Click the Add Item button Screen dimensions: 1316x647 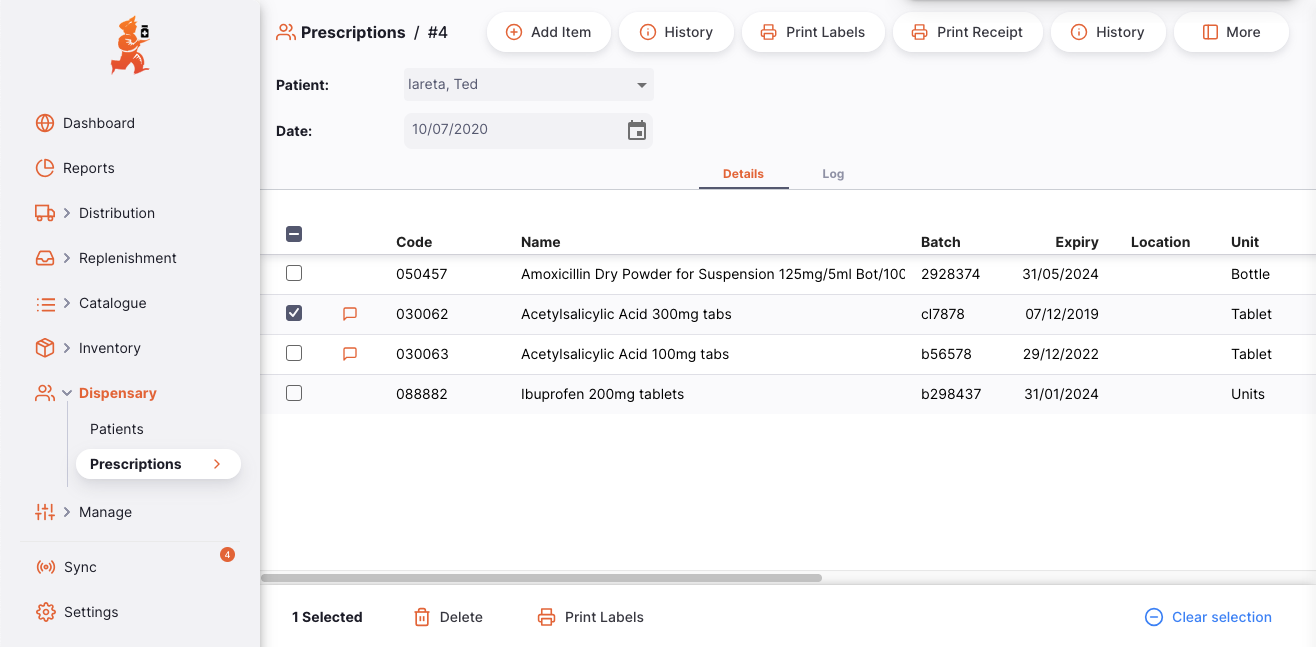point(548,32)
